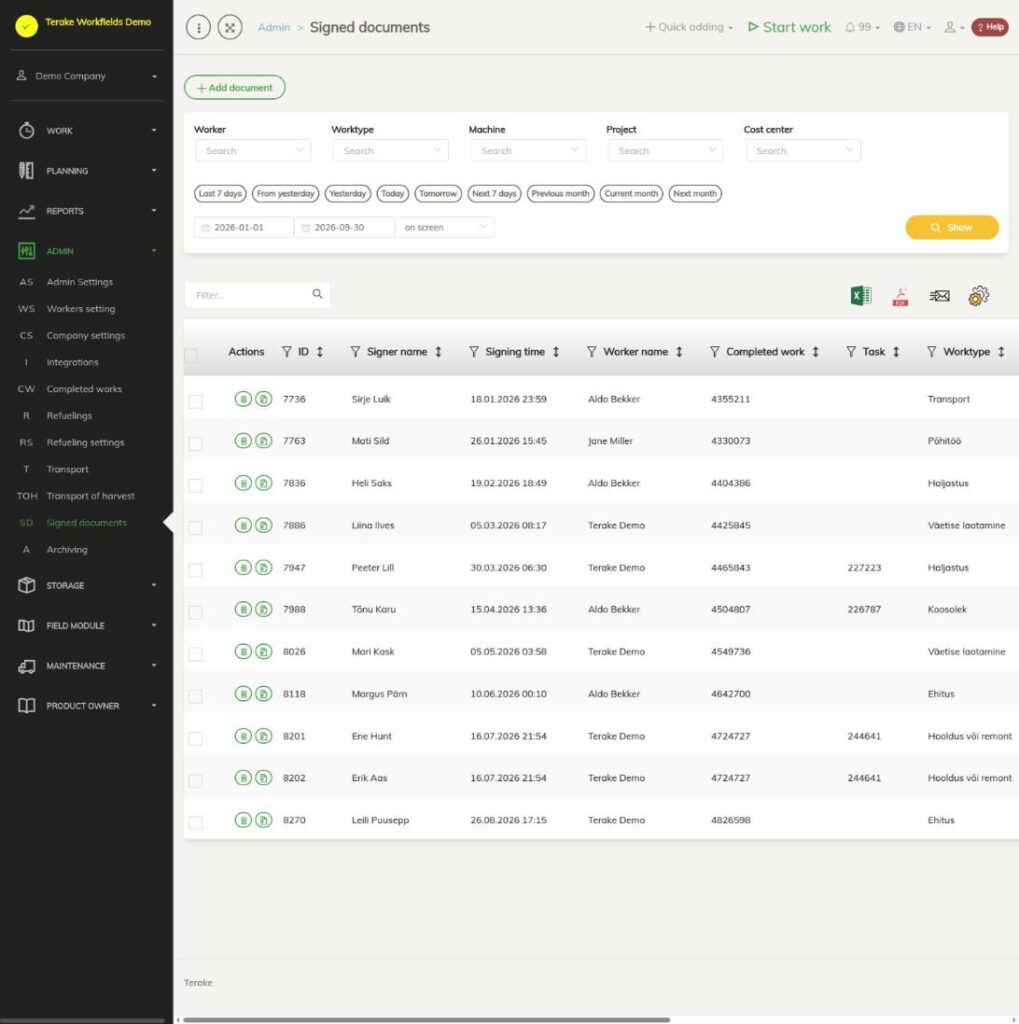Image resolution: width=1019 pixels, height=1024 pixels.
Task: Export table to Excel
Action: tap(861, 296)
